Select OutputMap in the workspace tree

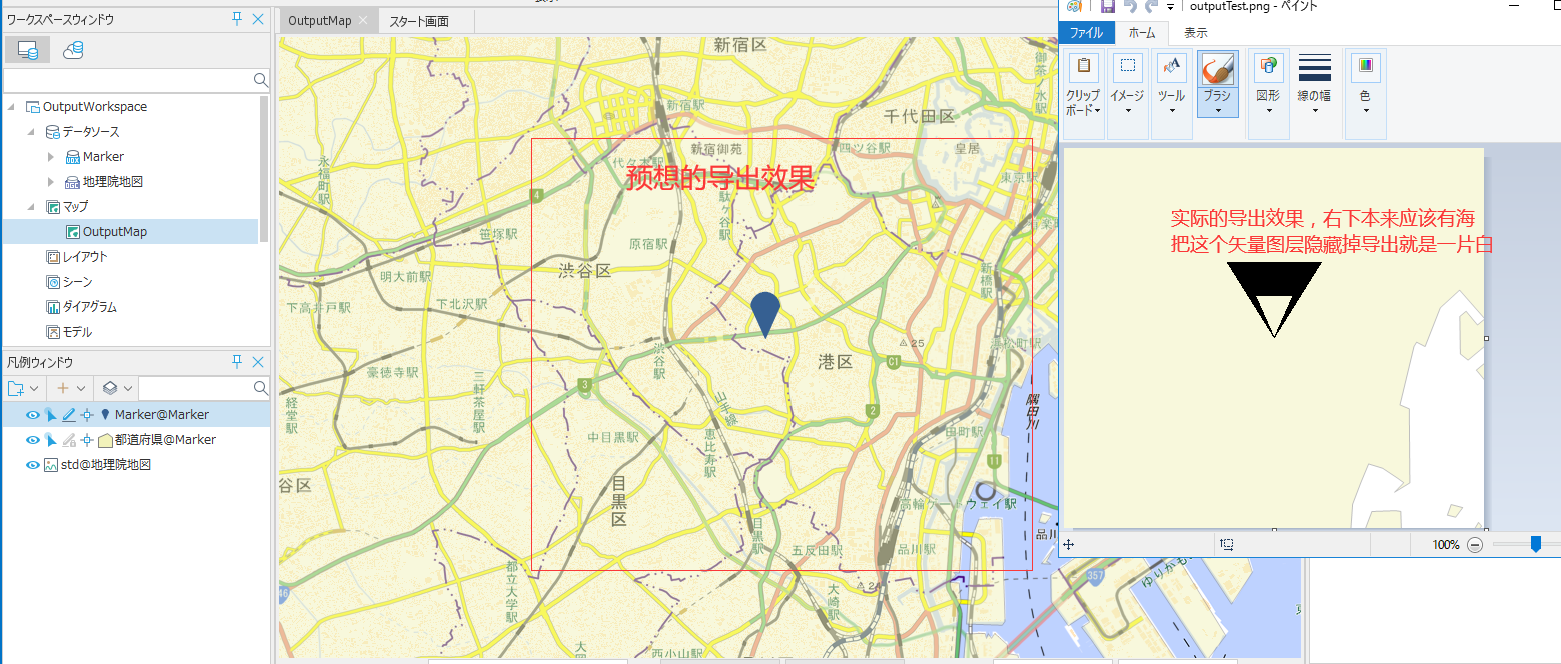114,232
